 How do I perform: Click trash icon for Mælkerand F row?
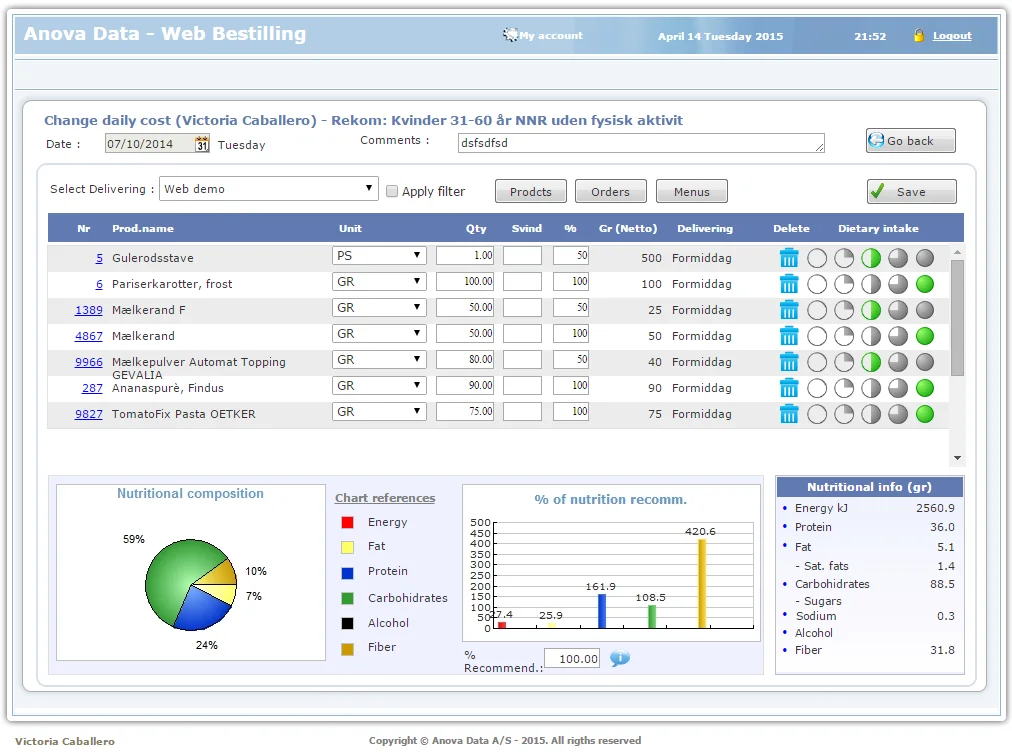pos(789,310)
